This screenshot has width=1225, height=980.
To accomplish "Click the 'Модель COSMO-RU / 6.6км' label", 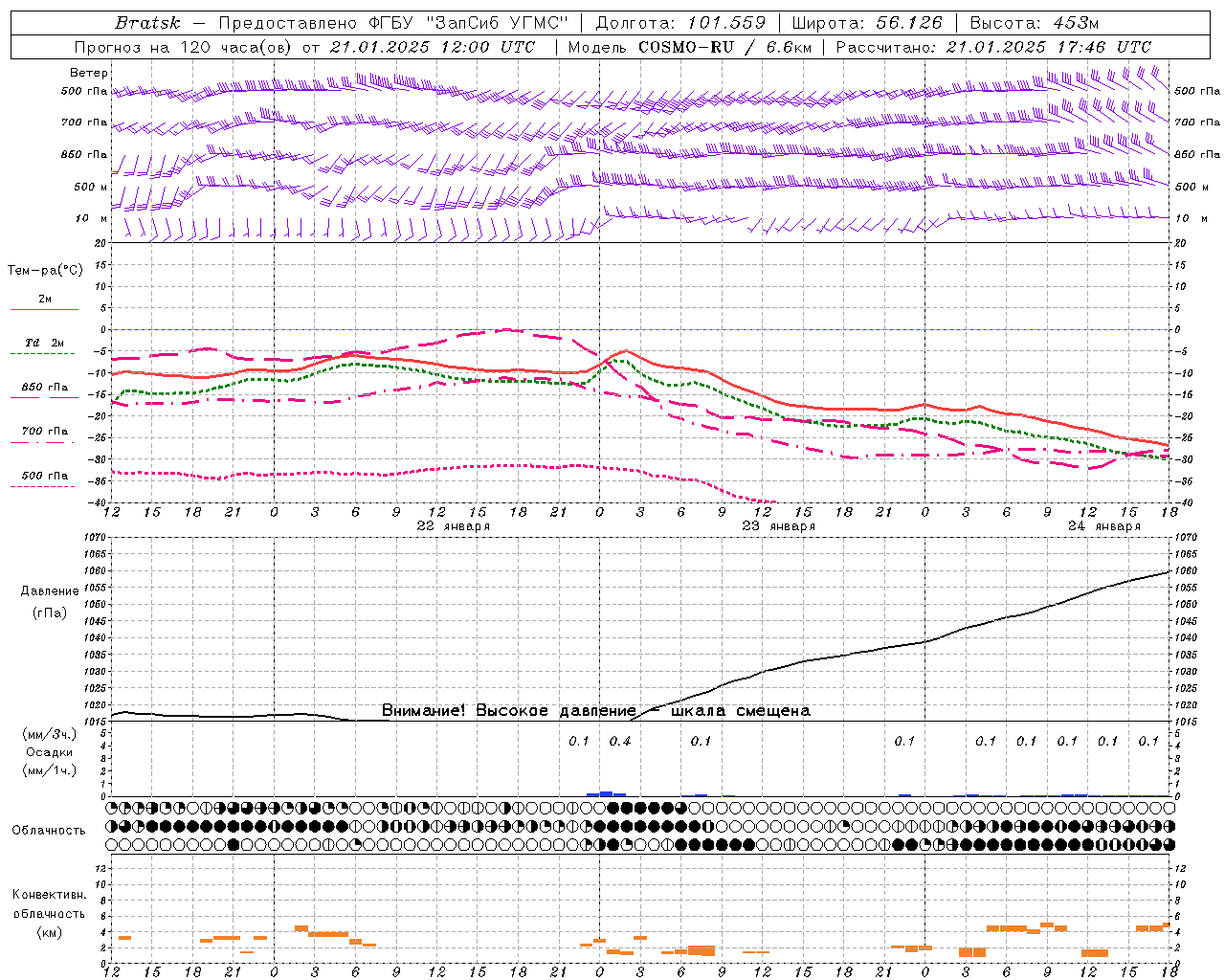I will tap(689, 47).
